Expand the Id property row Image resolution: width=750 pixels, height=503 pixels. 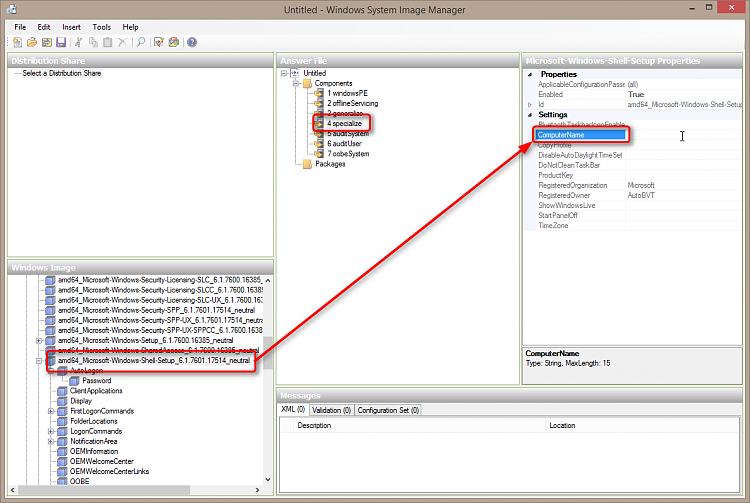pyautogui.click(x=529, y=104)
